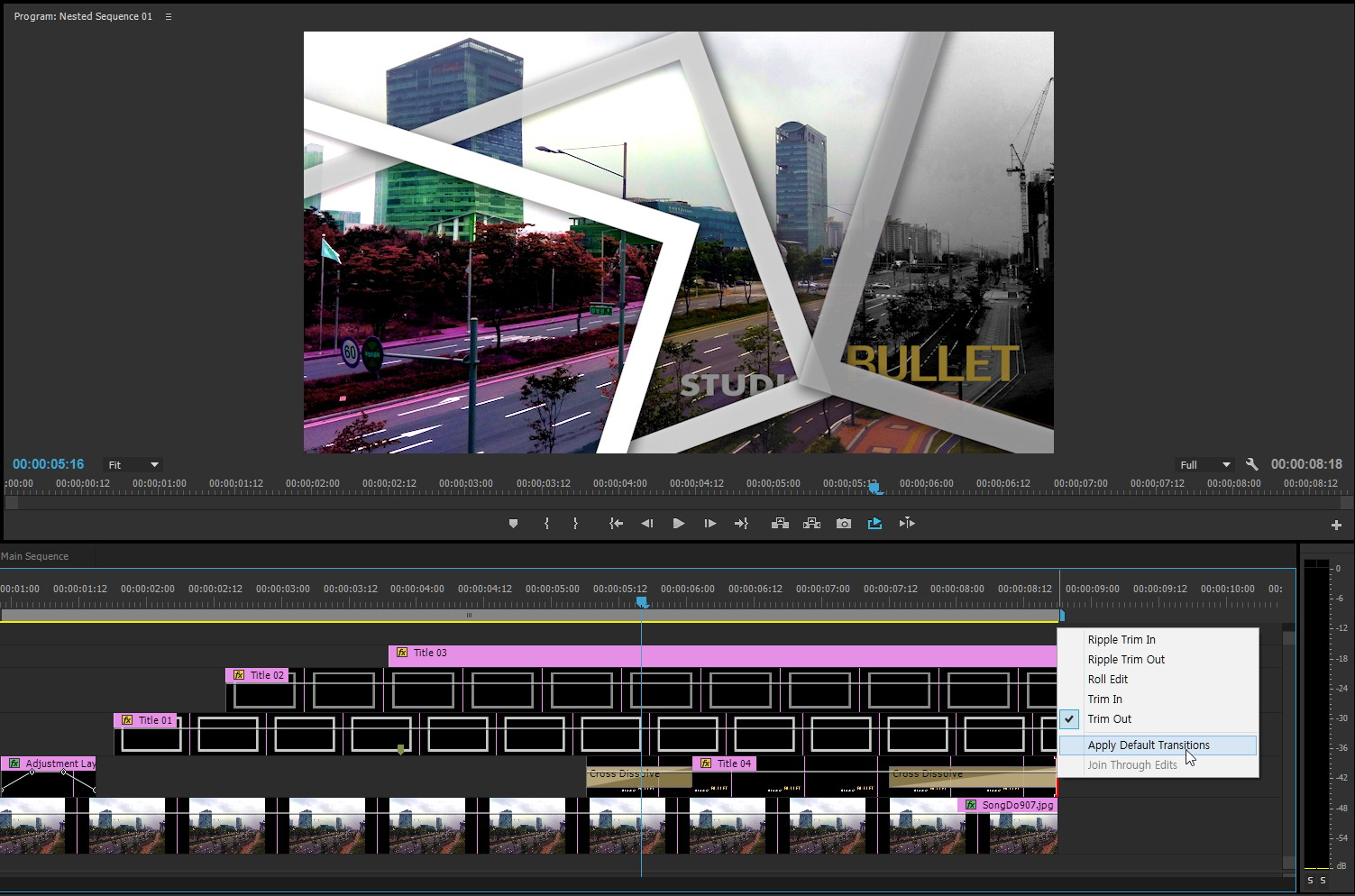This screenshot has height=896, width=1355.
Task: Add a marker in the Program monitor
Action: 513,524
